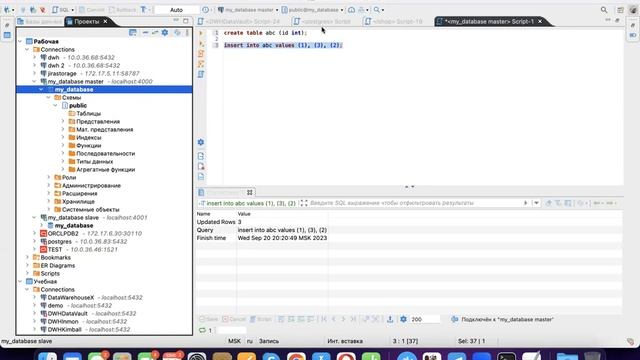640x360 pixels.
Task: Open the postgres Script tab
Action: click(x=322, y=21)
